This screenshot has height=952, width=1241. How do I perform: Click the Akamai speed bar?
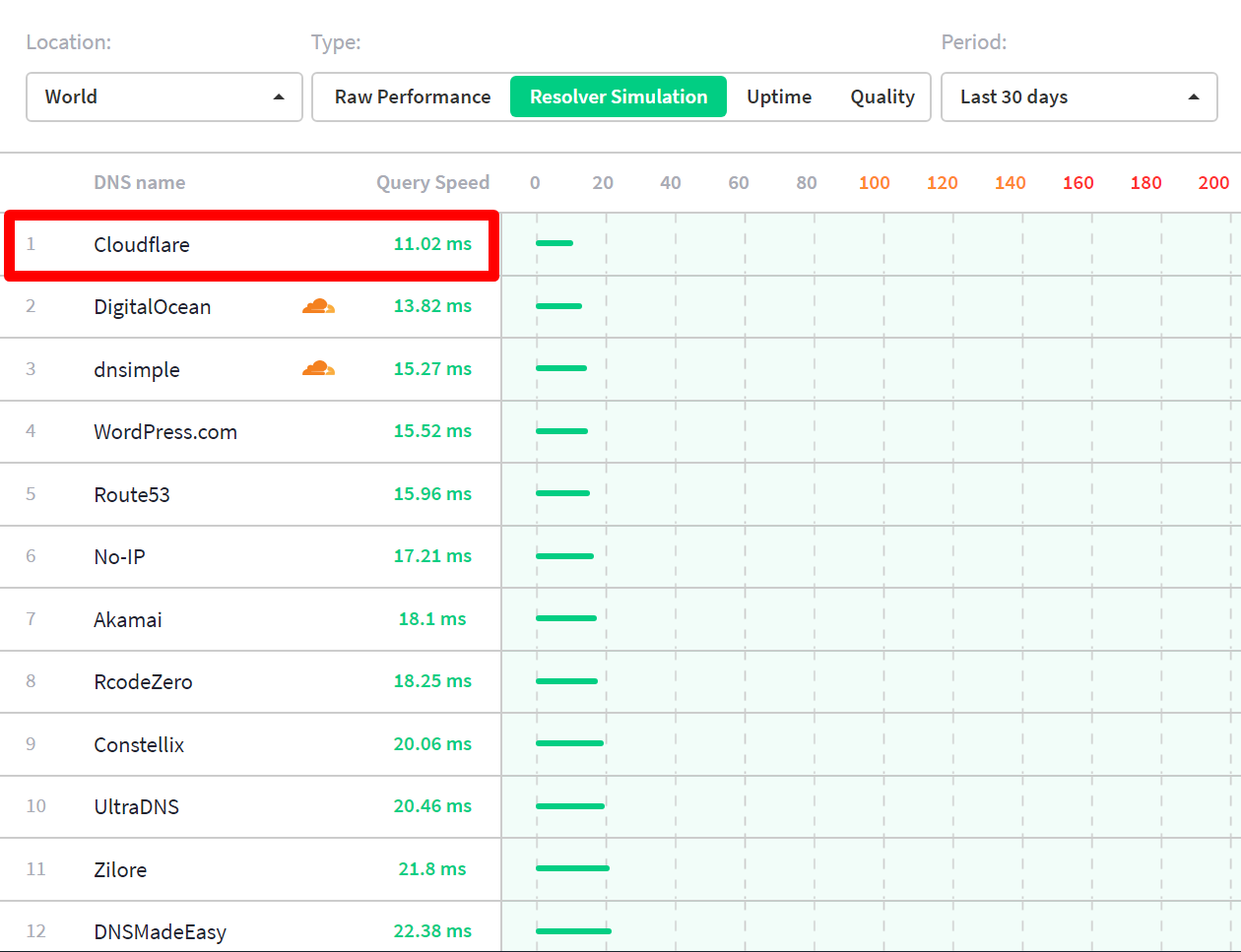[x=566, y=618]
